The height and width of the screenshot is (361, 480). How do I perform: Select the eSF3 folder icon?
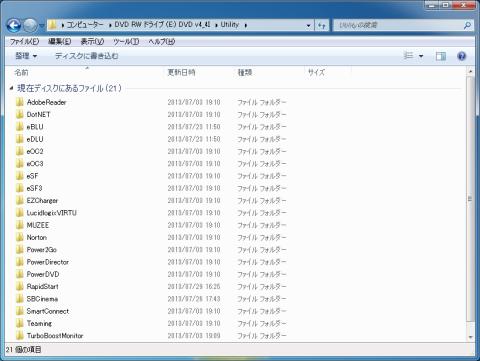(20, 188)
